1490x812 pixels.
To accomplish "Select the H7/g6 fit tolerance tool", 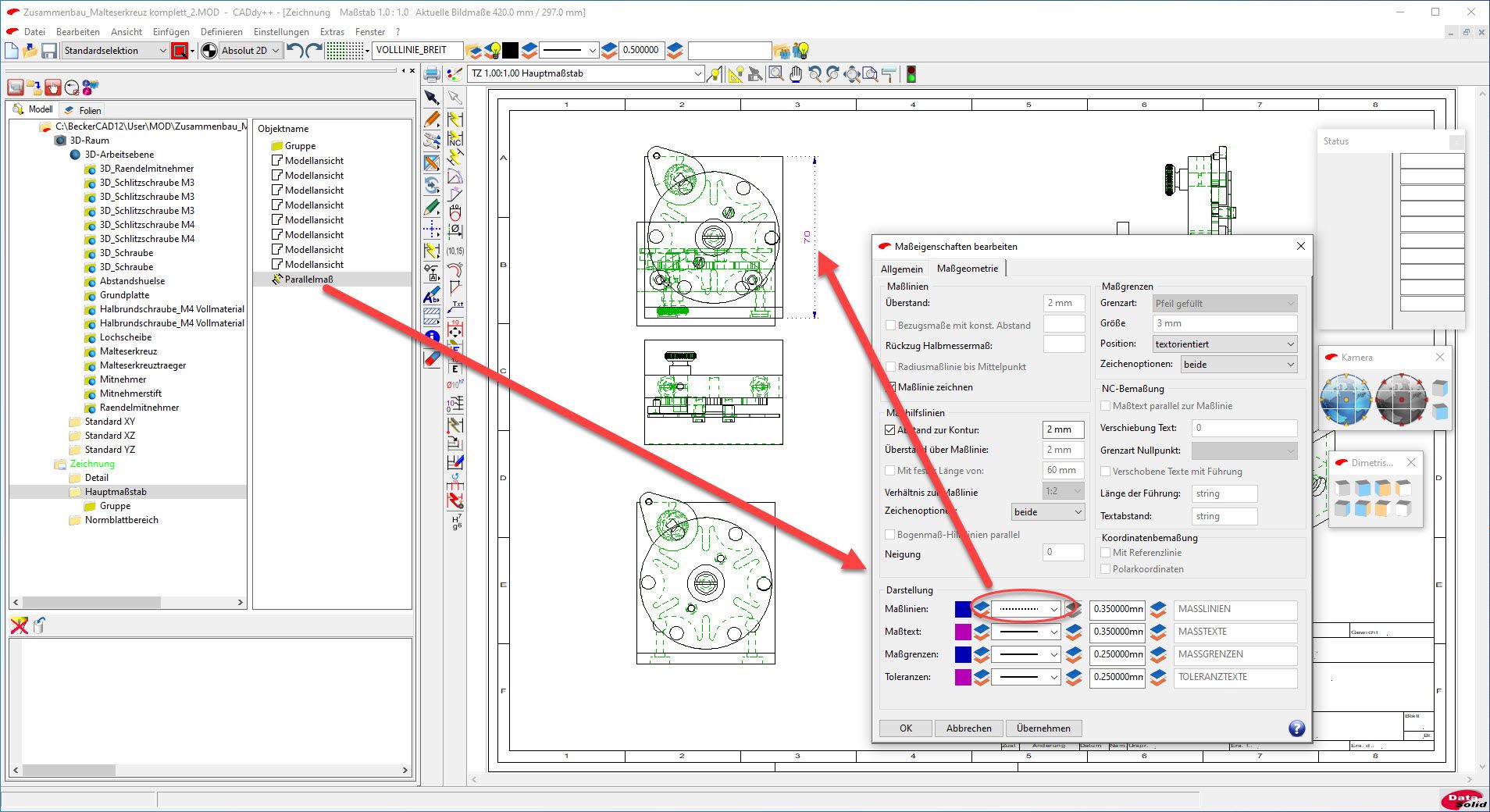I will click(456, 522).
